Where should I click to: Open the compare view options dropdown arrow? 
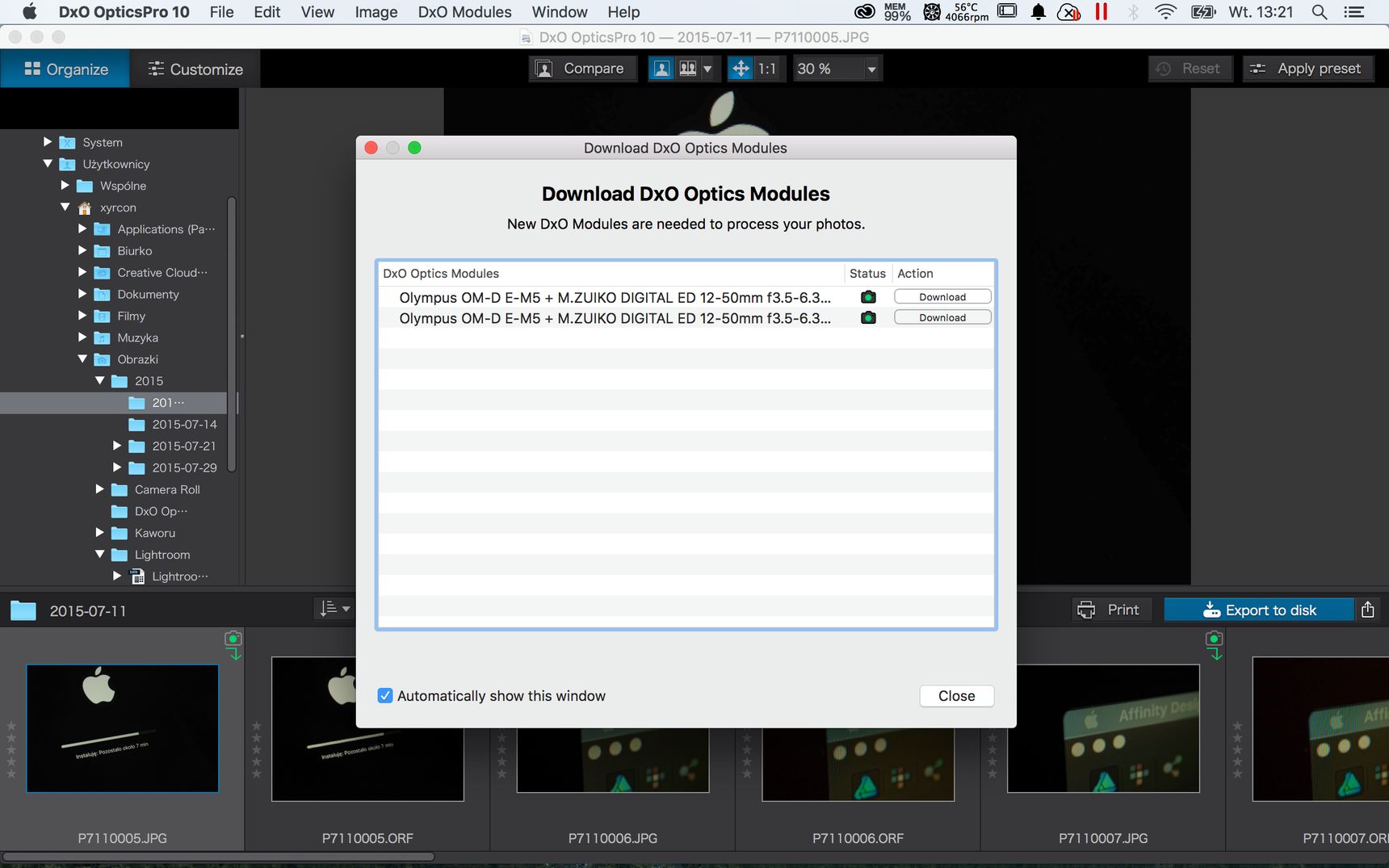(707, 69)
